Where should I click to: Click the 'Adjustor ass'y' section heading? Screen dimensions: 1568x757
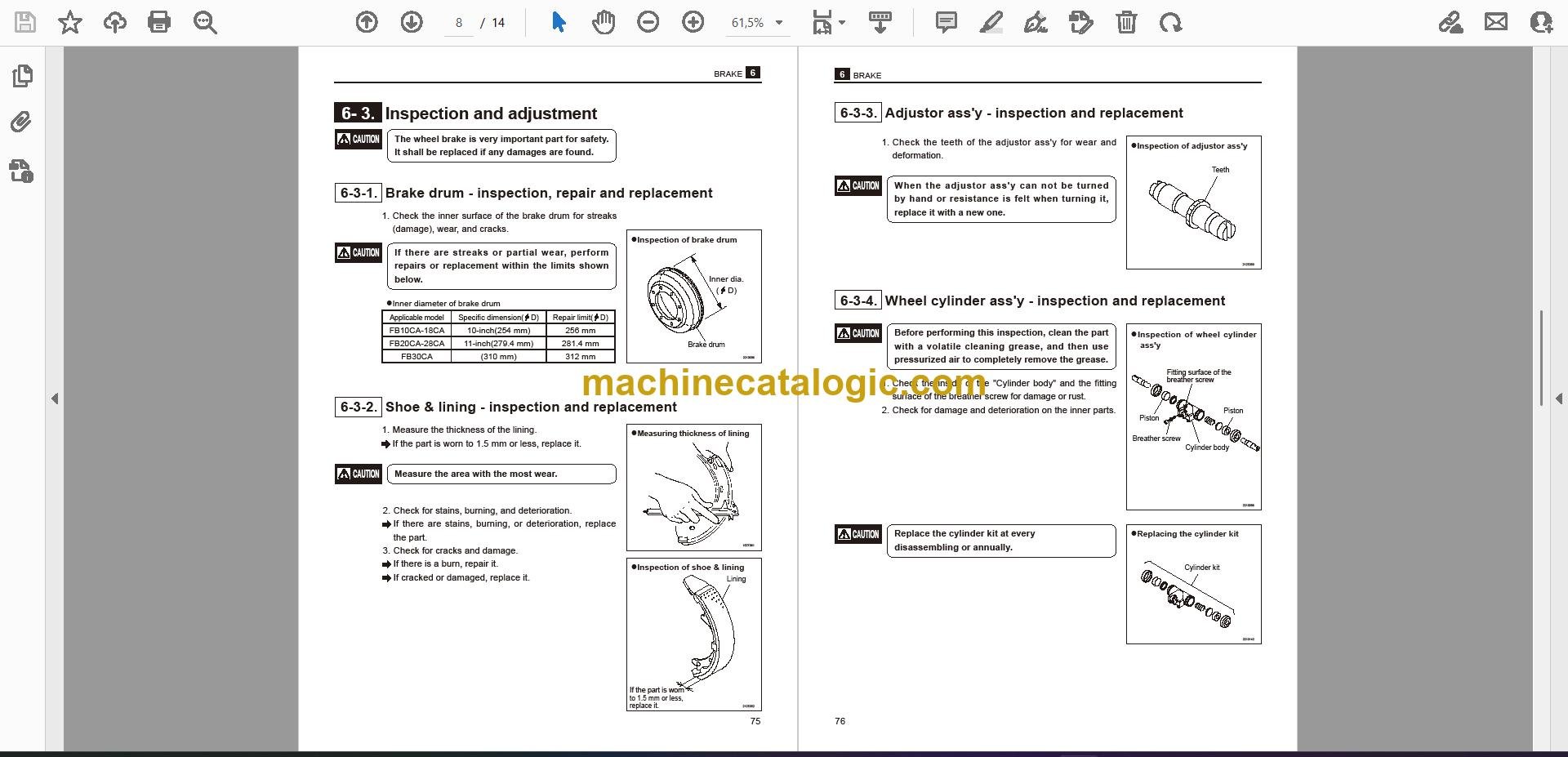point(1034,113)
